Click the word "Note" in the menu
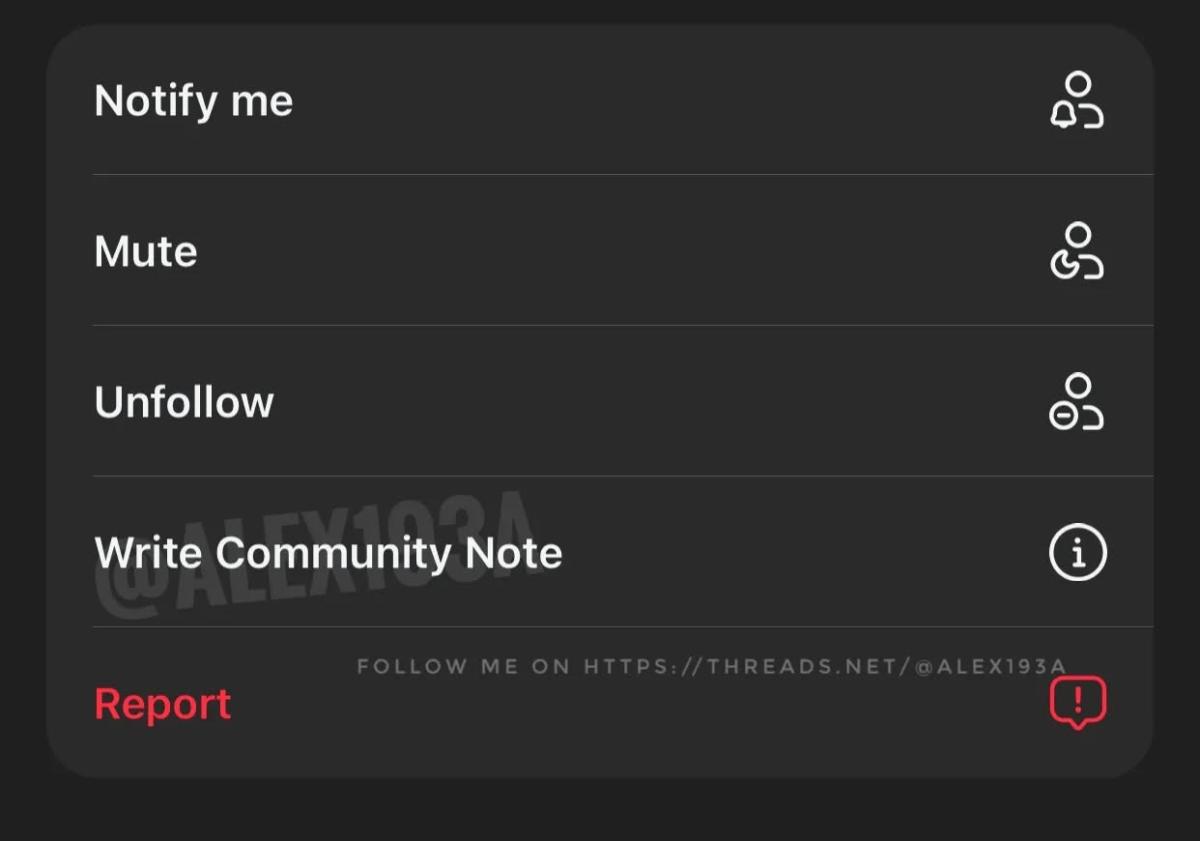This screenshot has height=841, width=1200. [512, 553]
